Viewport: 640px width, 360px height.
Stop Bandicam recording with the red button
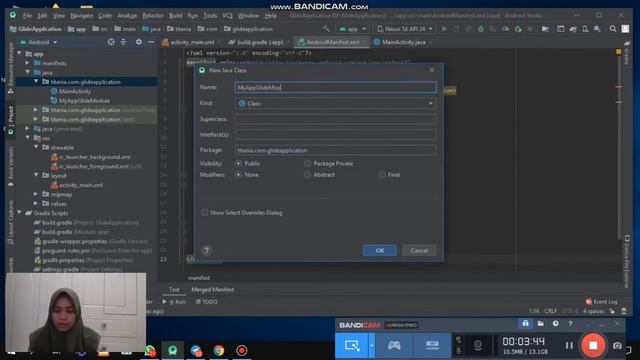coord(593,345)
